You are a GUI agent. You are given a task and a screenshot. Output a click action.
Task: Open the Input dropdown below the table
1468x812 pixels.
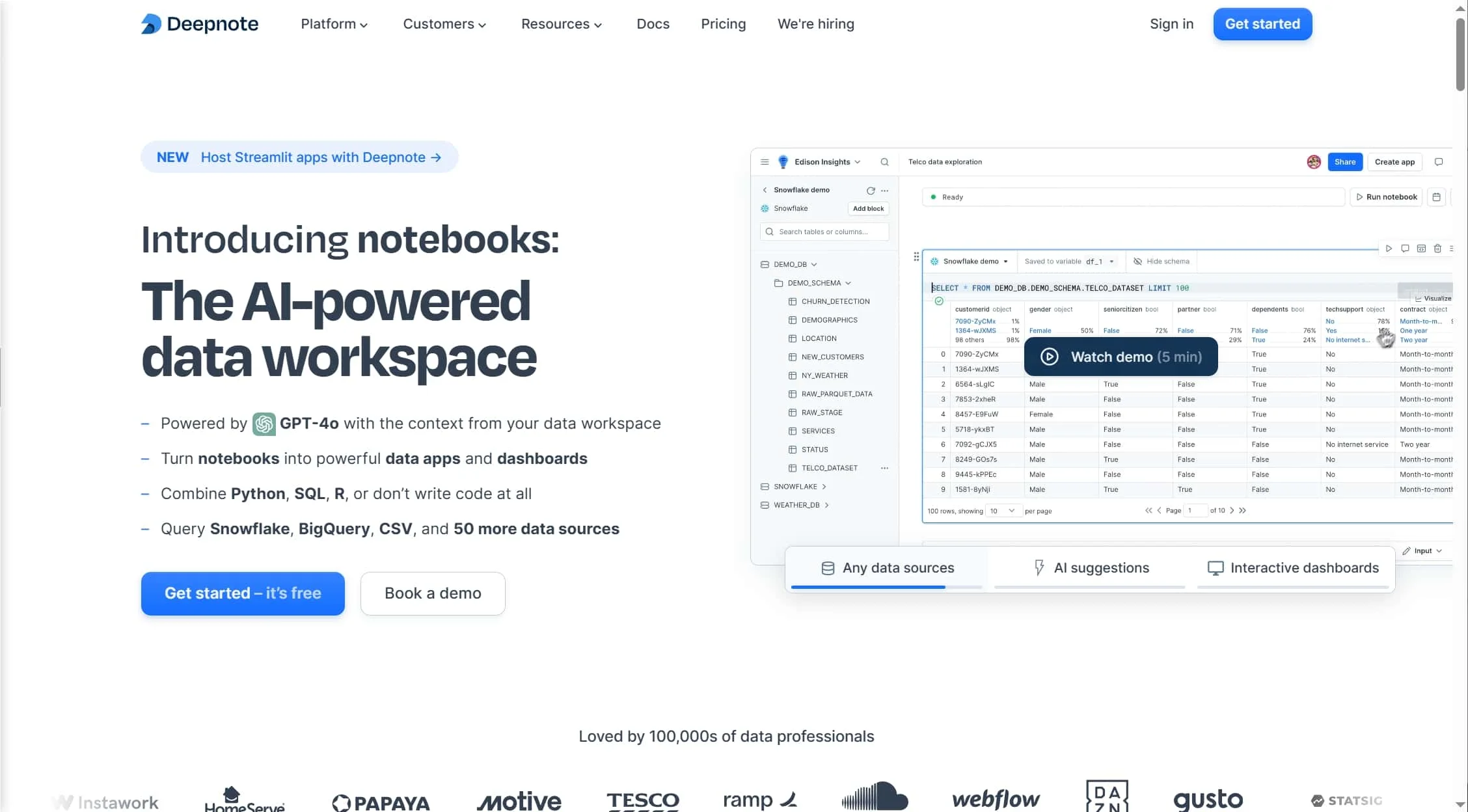coord(1422,551)
